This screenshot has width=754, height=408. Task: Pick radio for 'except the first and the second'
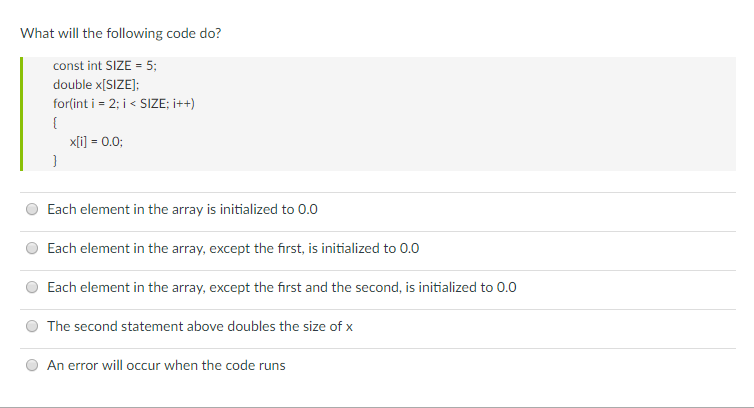pyautogui.click(x=32, y=287)
